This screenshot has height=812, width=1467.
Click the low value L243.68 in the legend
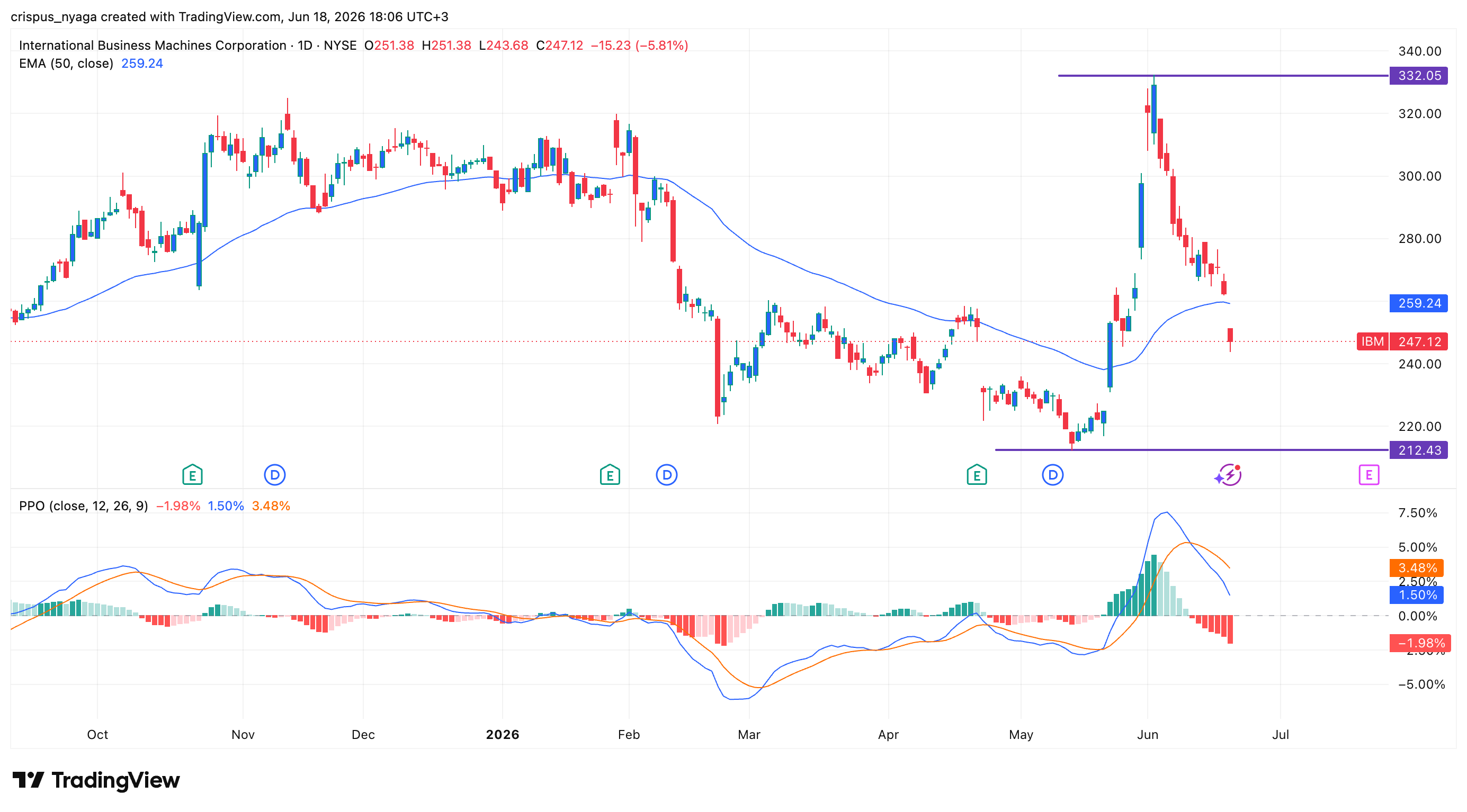pyautogui.click(x=504, y=46)
